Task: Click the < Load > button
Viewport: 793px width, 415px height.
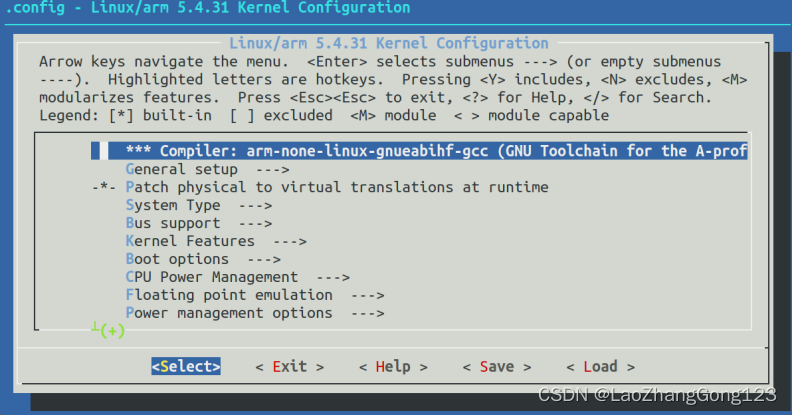Action: 601,366
